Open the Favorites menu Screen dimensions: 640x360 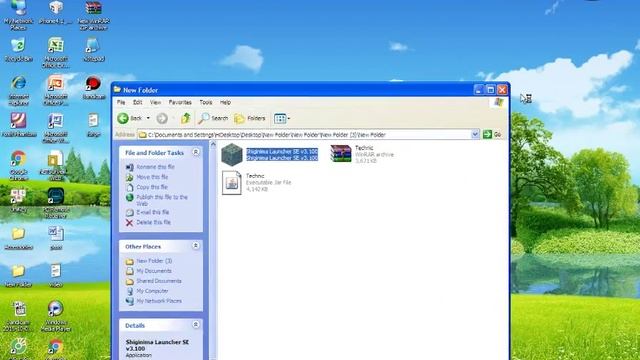(180, 102)
